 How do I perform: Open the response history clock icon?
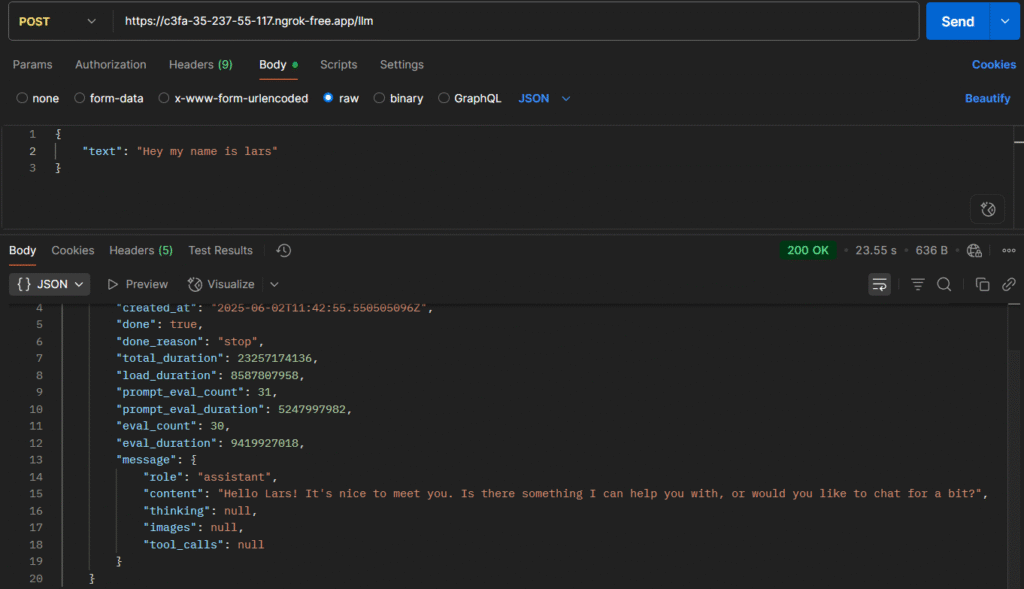click(x=284, y=250)
